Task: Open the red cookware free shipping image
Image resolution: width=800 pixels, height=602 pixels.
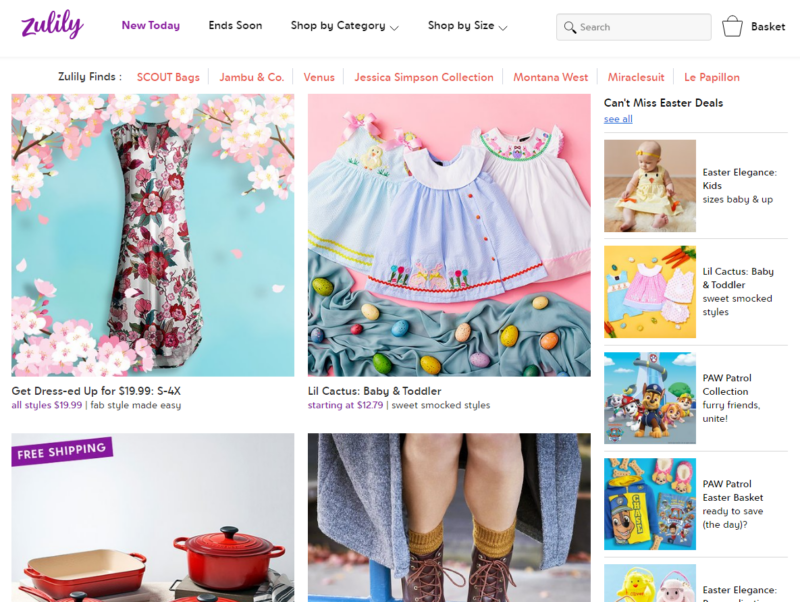Action: (x=153, y=517)
